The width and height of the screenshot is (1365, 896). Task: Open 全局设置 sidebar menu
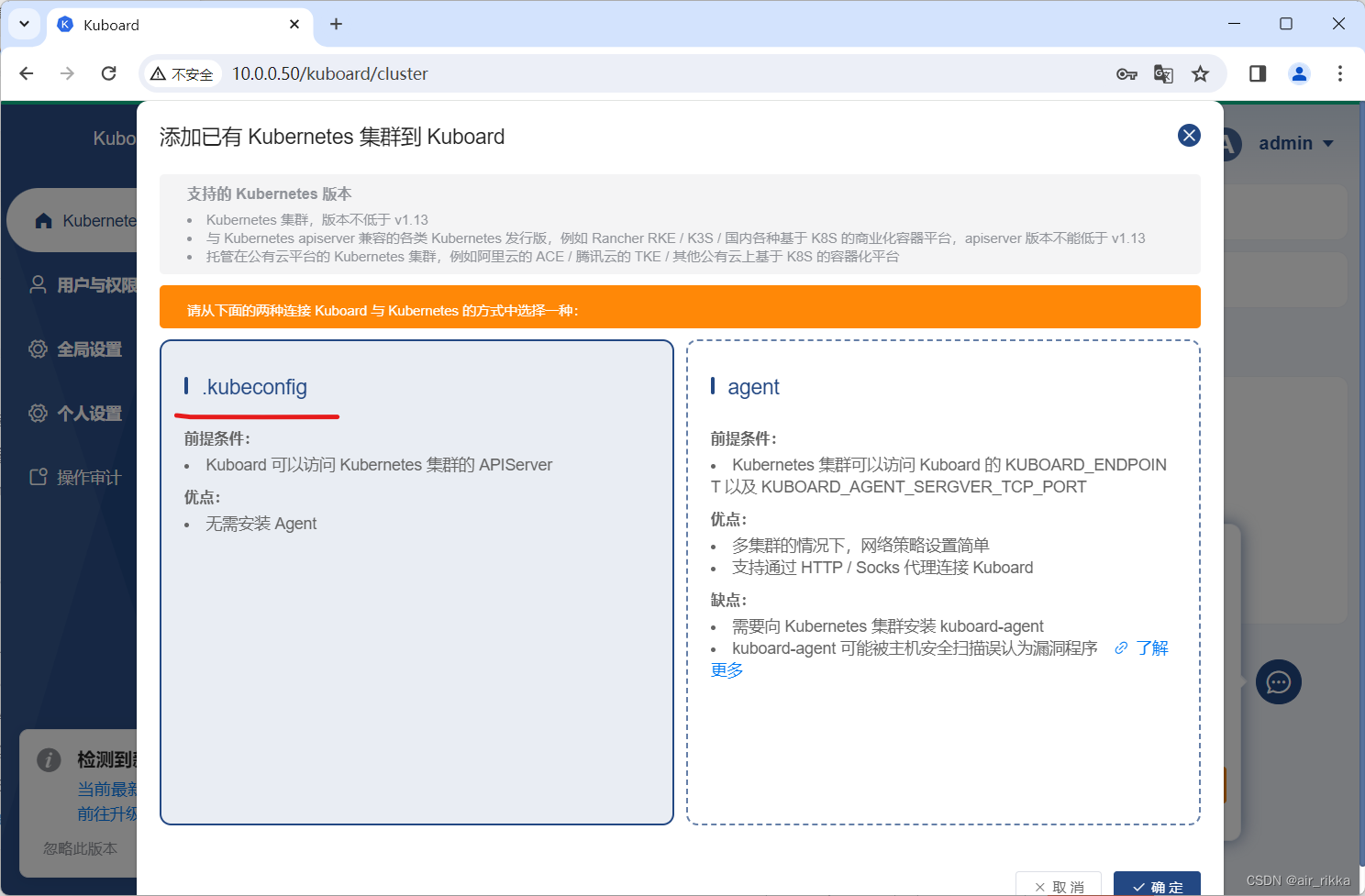click(x=75, y=349)
